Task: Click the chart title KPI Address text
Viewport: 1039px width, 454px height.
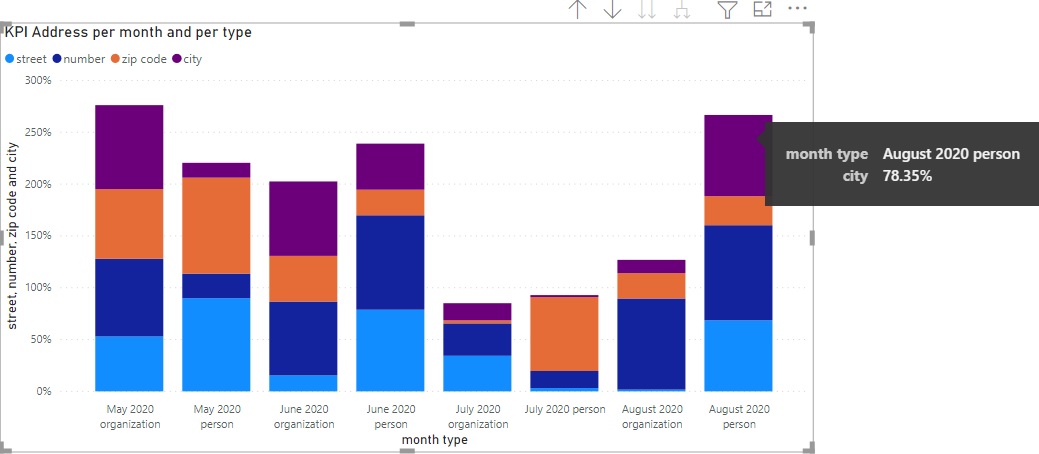Action: tap(129, 31)
